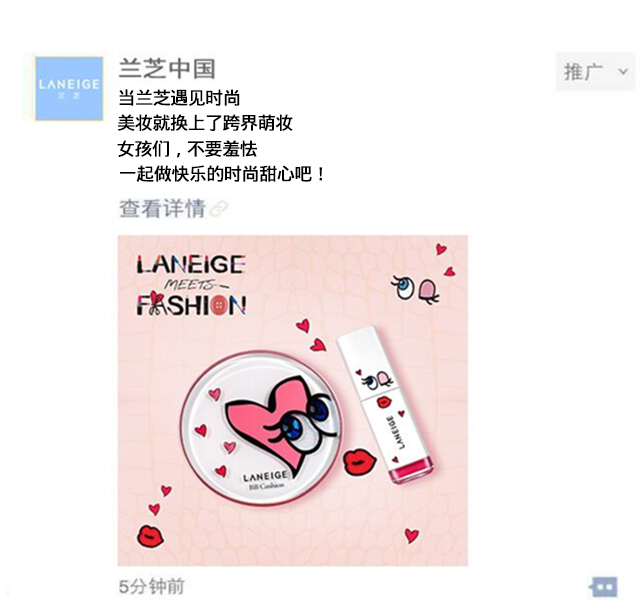The width and height of the screenshot is (644, 600).
Task: Open the comment bubble icon at bottom right
Action: tap(603, 586)
